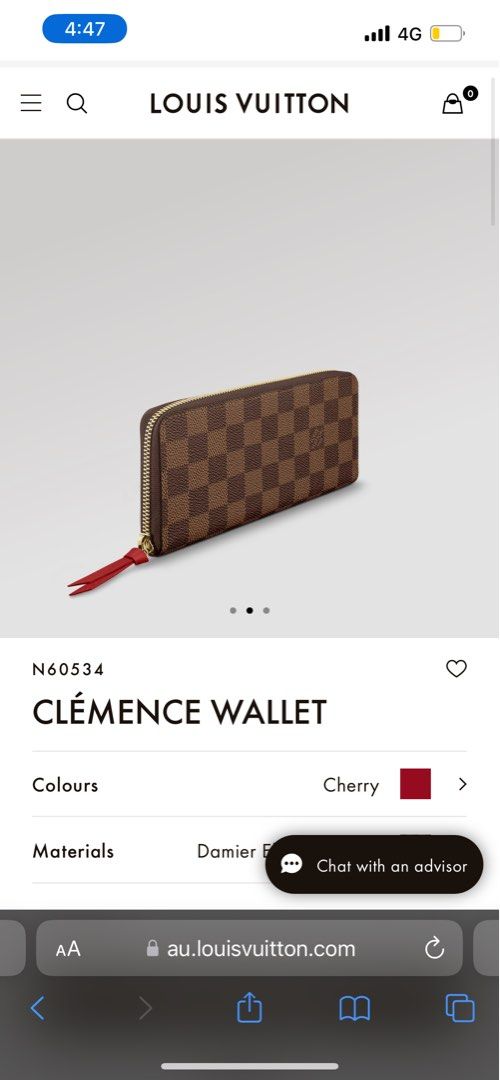Screen dimensions: 500x1080
Task: Show first product image via carousel dot
Action: tap(233, 610)
